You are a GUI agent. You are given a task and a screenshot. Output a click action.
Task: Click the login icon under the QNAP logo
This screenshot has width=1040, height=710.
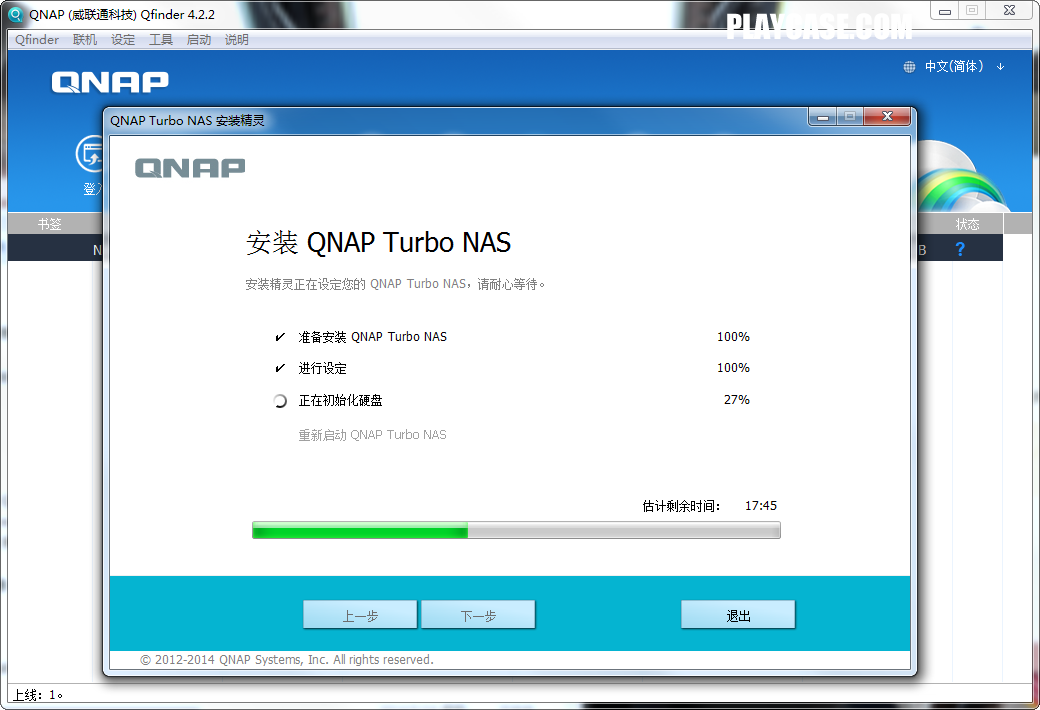[91, 155]
